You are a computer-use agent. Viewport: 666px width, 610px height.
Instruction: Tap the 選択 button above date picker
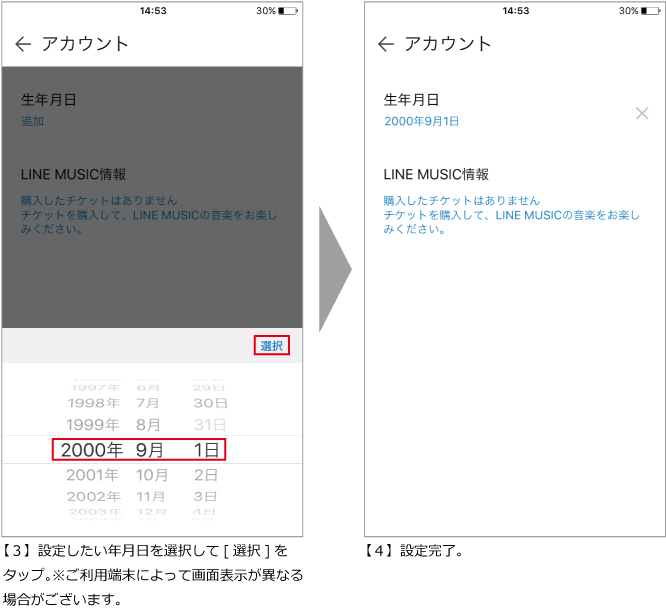[x=271, y=345]
